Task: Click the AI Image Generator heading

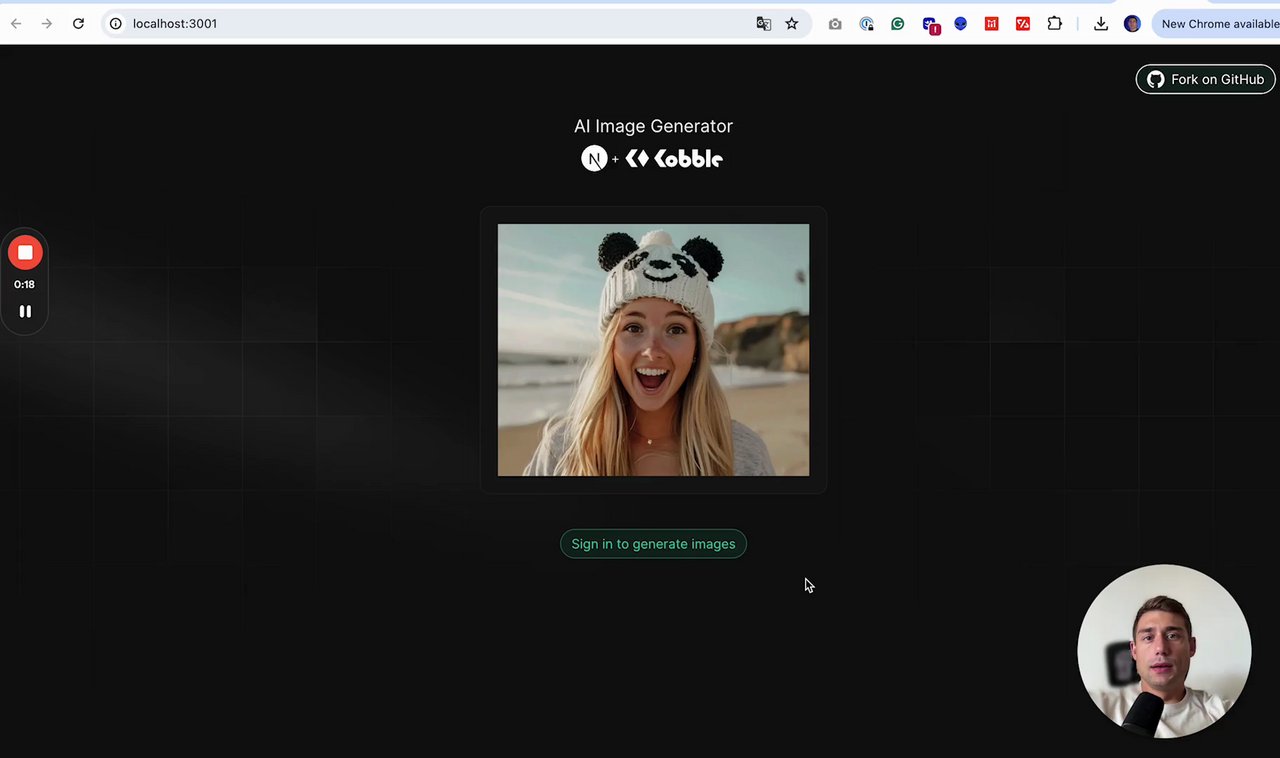Action: [x=653, y=126]
